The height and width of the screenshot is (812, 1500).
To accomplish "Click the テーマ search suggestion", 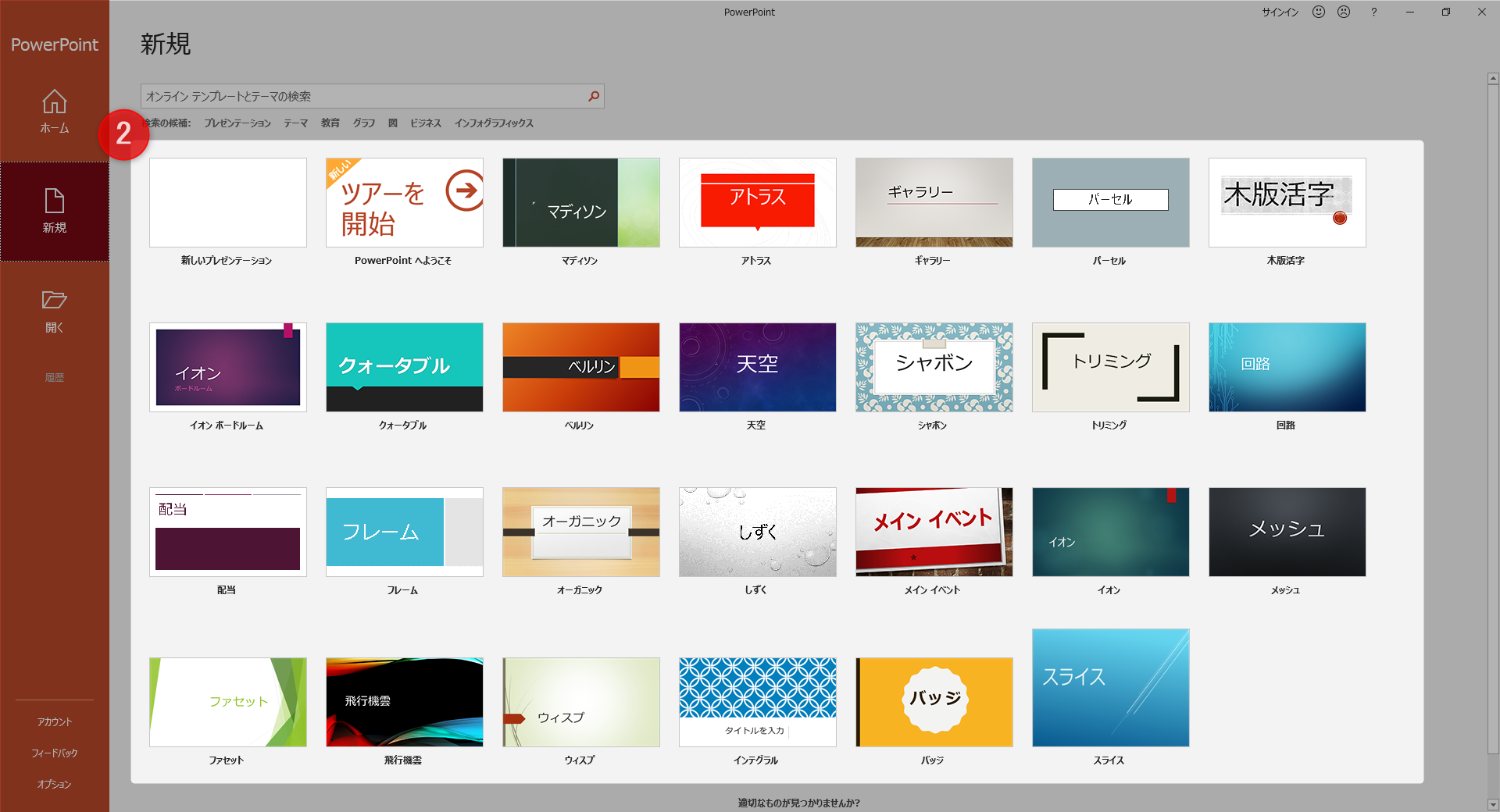I will tap(295, 123).
